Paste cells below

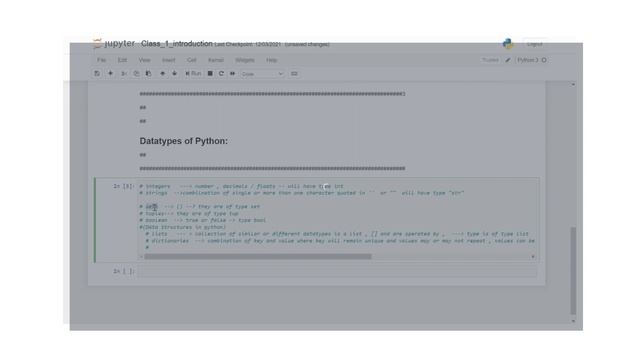(x=148, y=73)
